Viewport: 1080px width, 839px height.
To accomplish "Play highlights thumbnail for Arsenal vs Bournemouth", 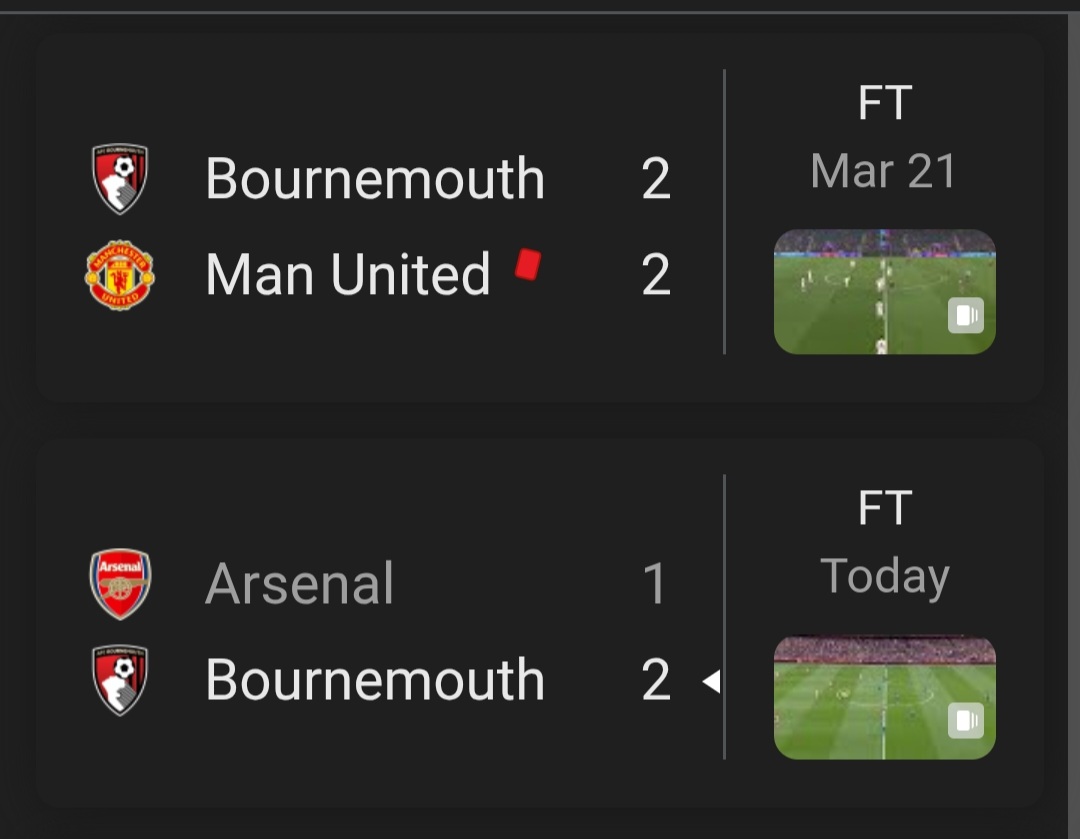I will [x=884, y=697].
